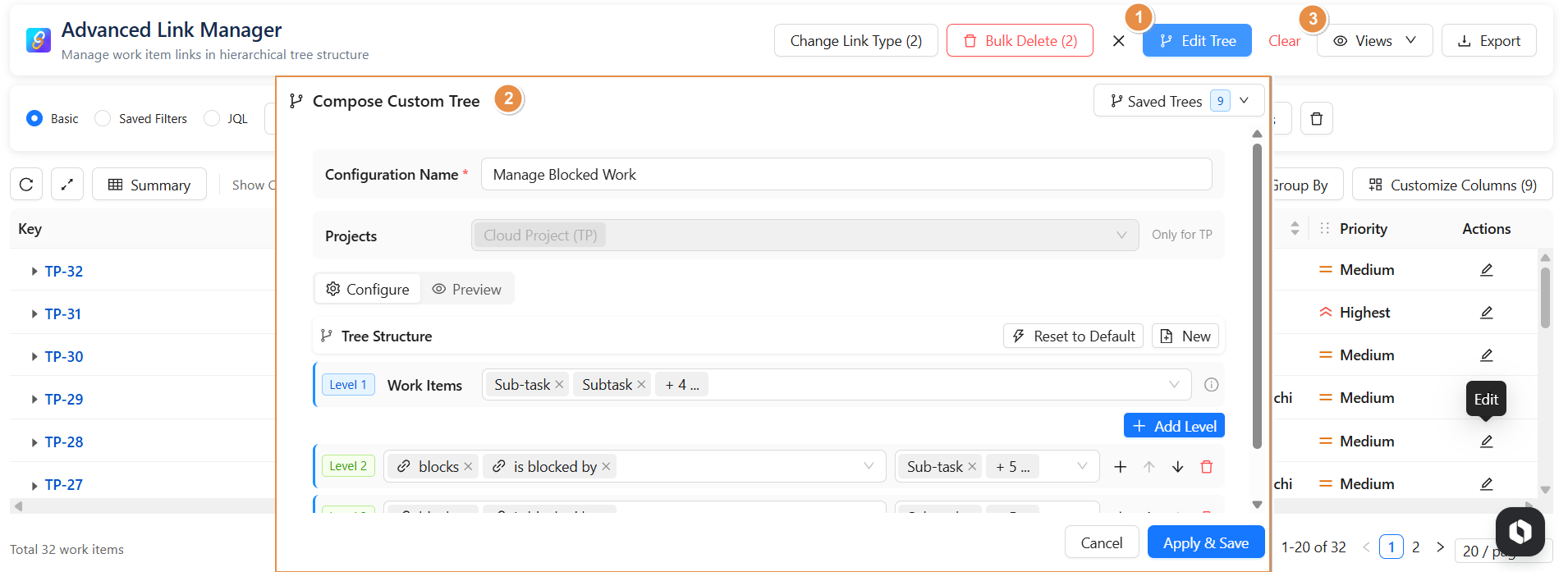Click edit pencil for TP-31 row
This screenshot has width=1568, height=572.
pos(1486,313)
